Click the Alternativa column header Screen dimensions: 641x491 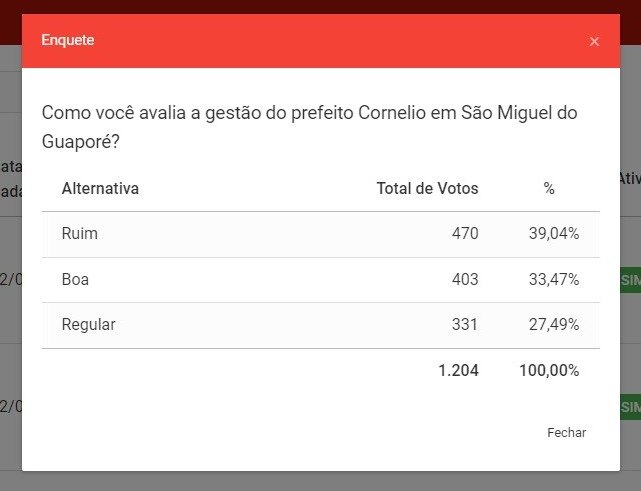click(100, 188)
